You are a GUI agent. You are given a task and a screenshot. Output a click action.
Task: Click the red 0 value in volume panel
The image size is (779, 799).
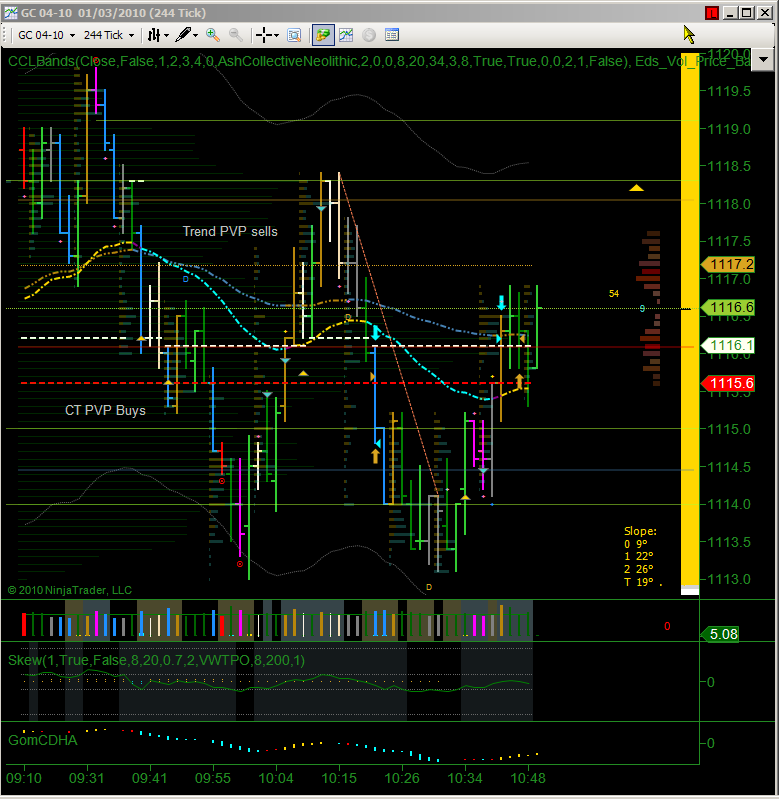(x=667, y=626)
